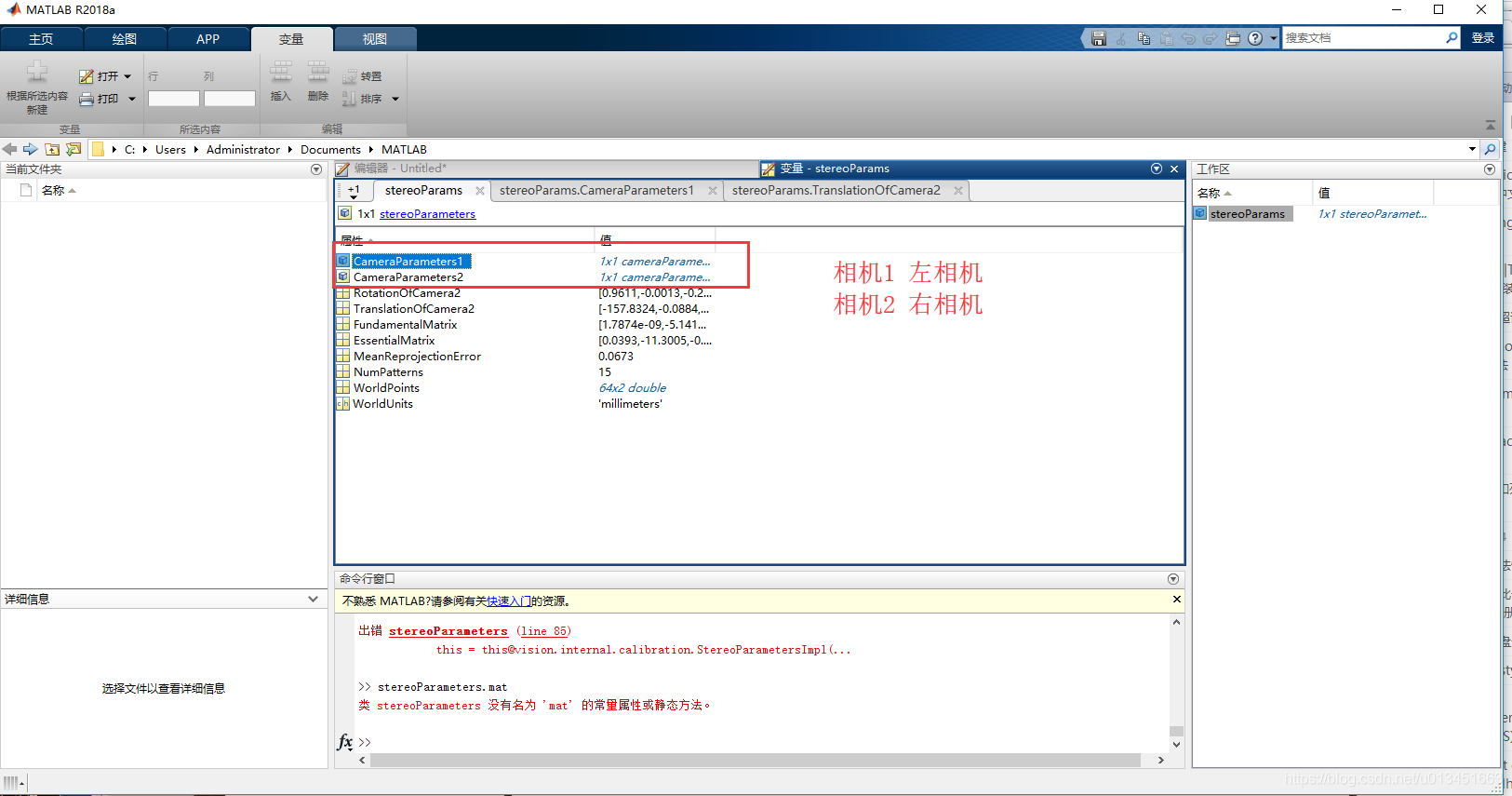
Task: Click the Delete rows icon
Action: pyautogui.click(x=318, y=73)
